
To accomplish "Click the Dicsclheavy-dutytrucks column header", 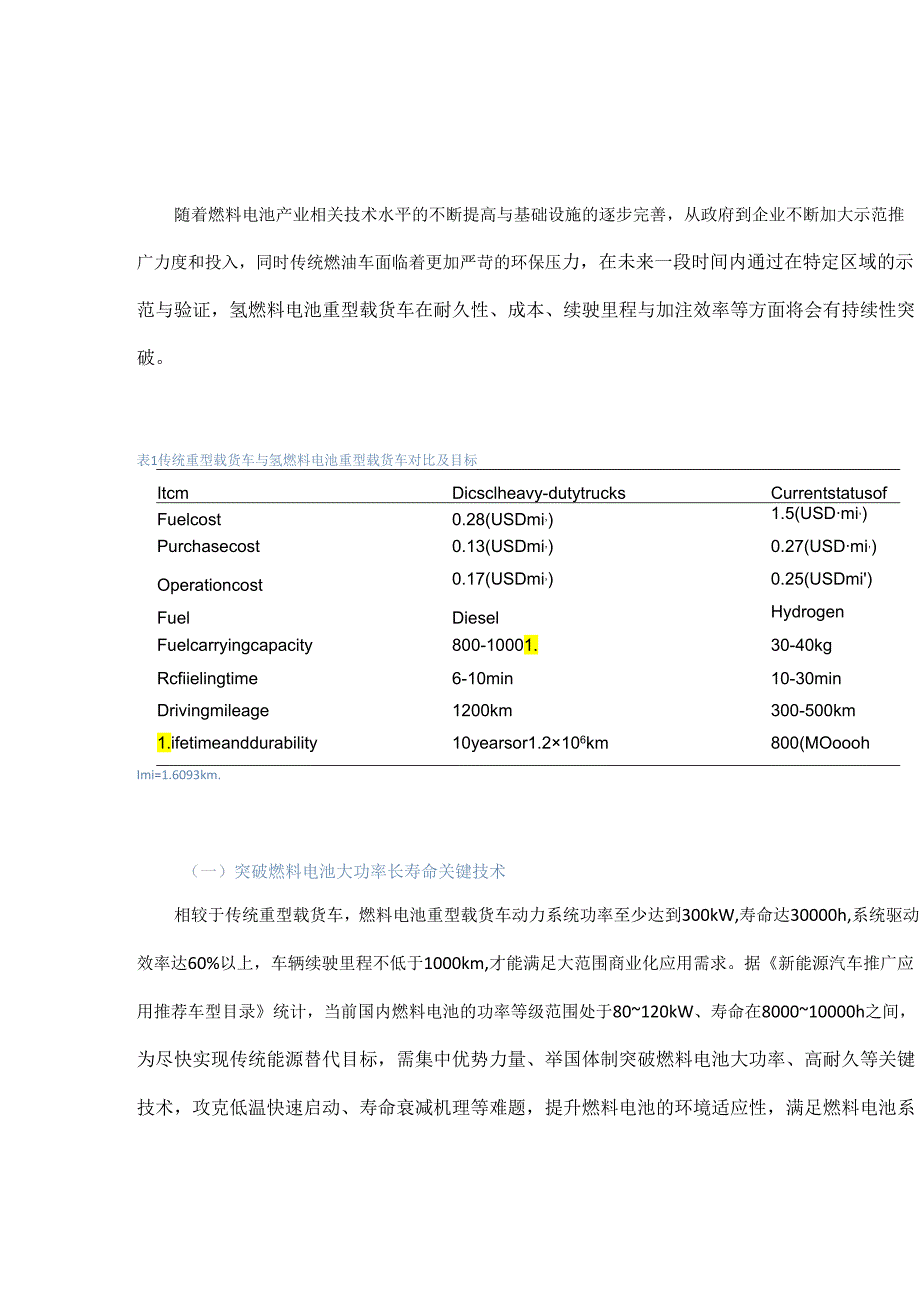I will 539,492.
